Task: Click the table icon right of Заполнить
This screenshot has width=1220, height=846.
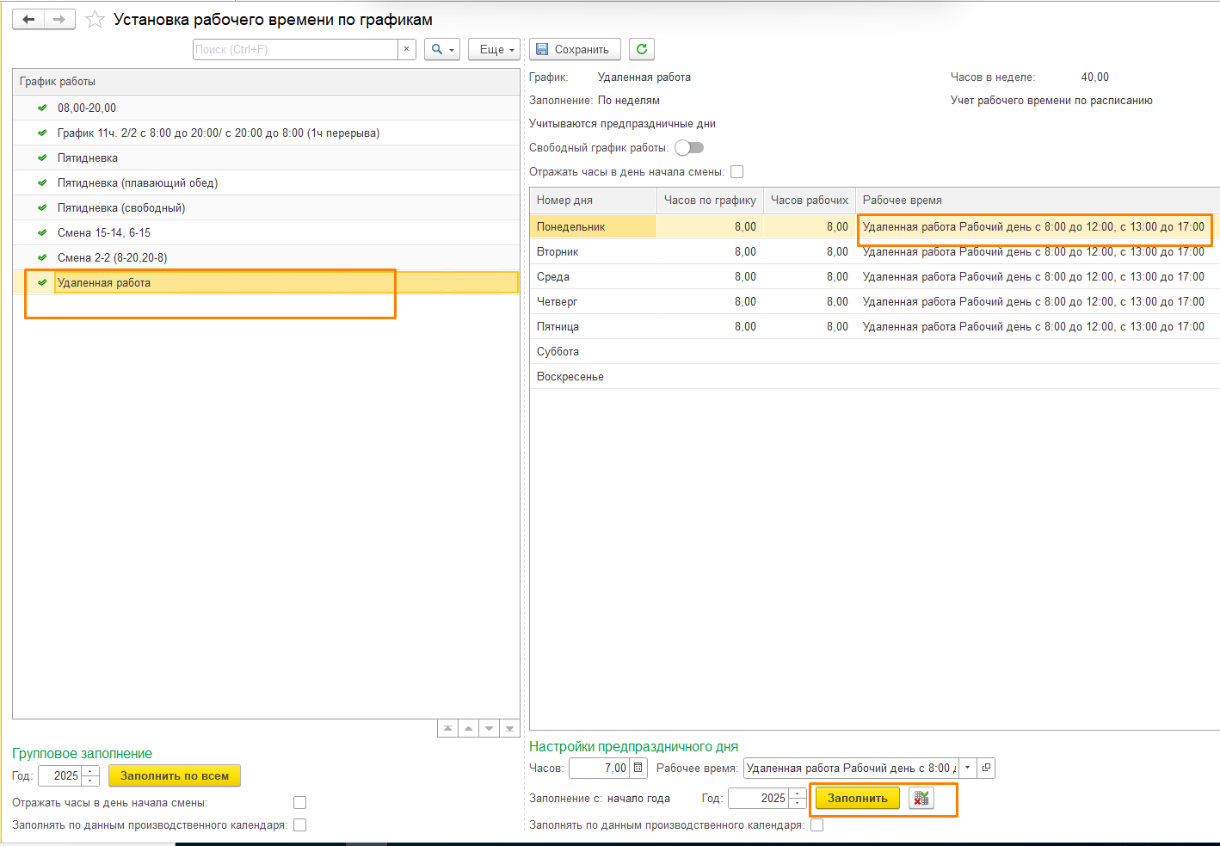Action: tap(921, 798)
